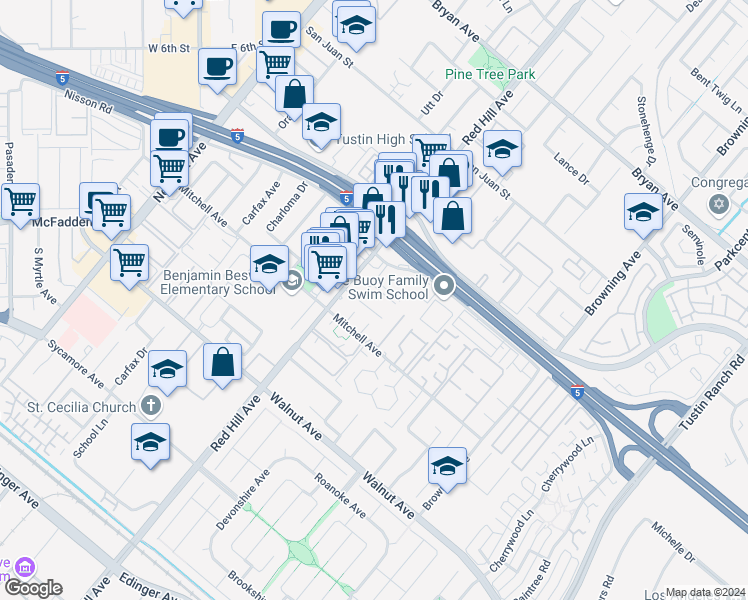
Task: Click the coffee cup marker near E 6th St
Action: [281, 30]
